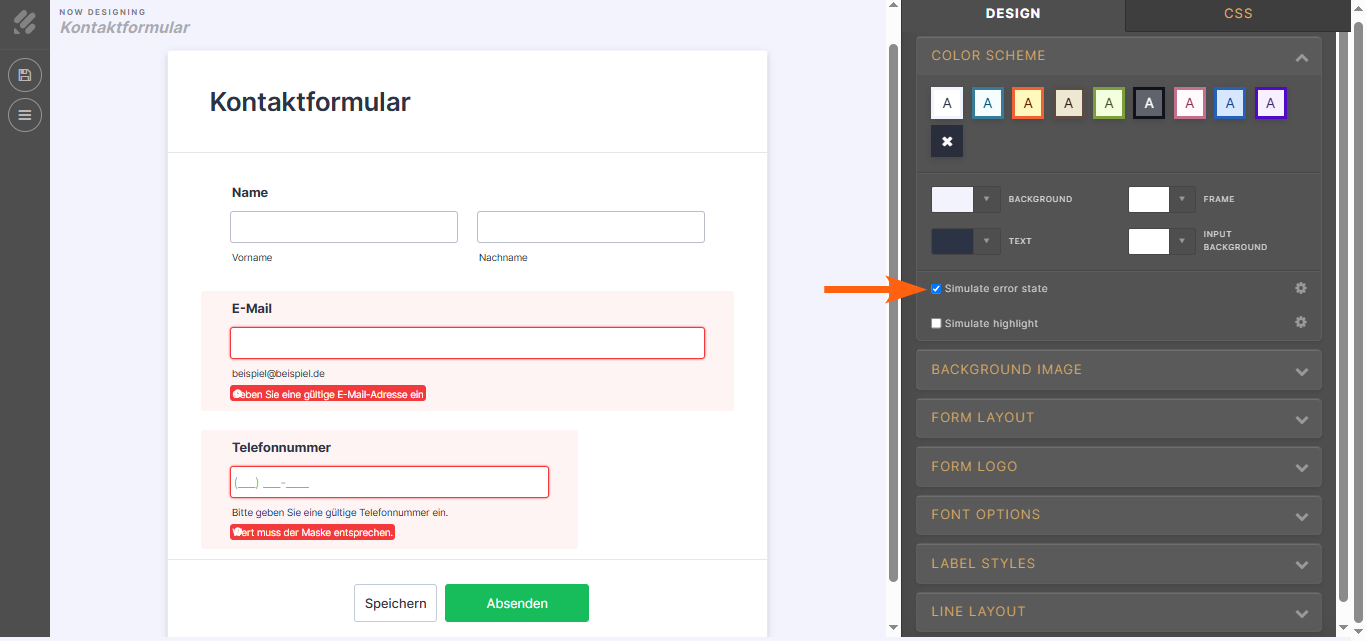
Task: Select the plain white color scheme
Action: (x=947, y=102)
